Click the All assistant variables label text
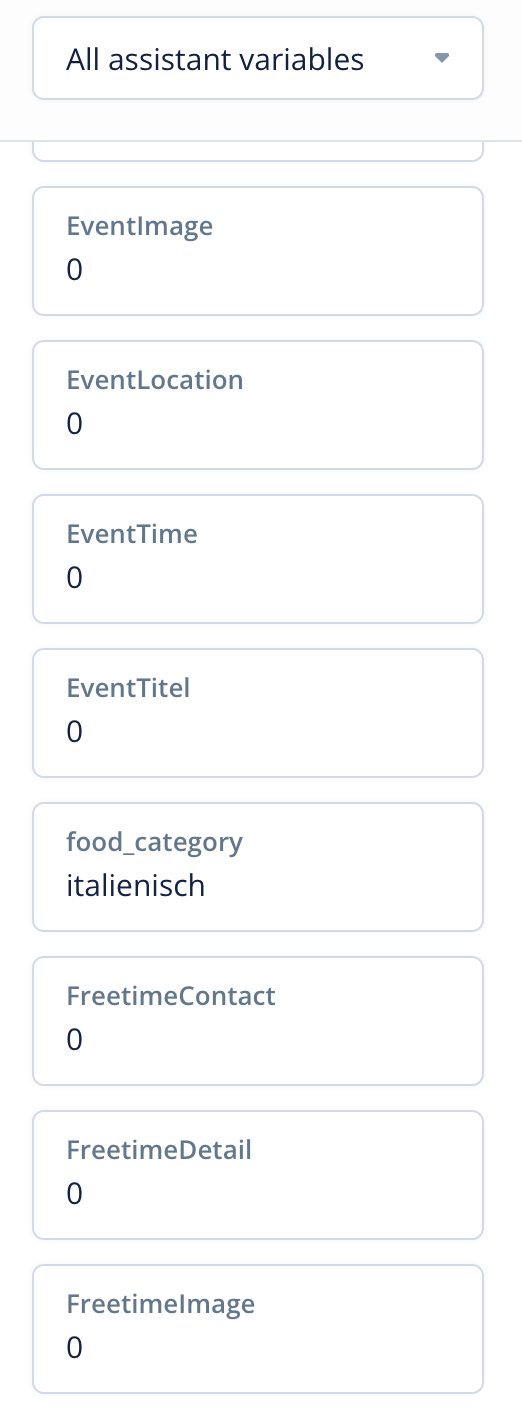This screenshot has height=1412, width=522. tap(215, 60)
